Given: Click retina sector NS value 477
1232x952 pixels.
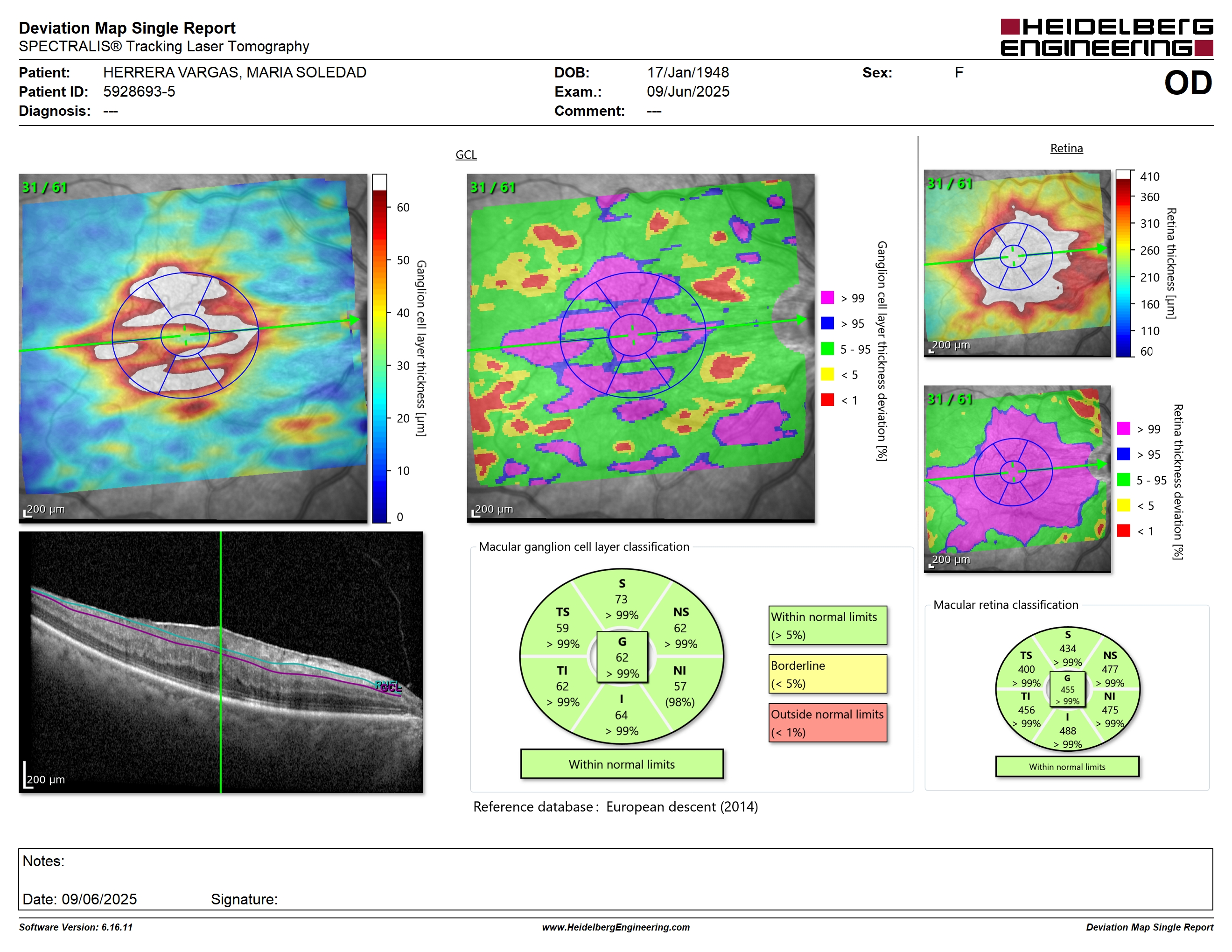Looking at the screenshot, I should tap(1110, 669).
